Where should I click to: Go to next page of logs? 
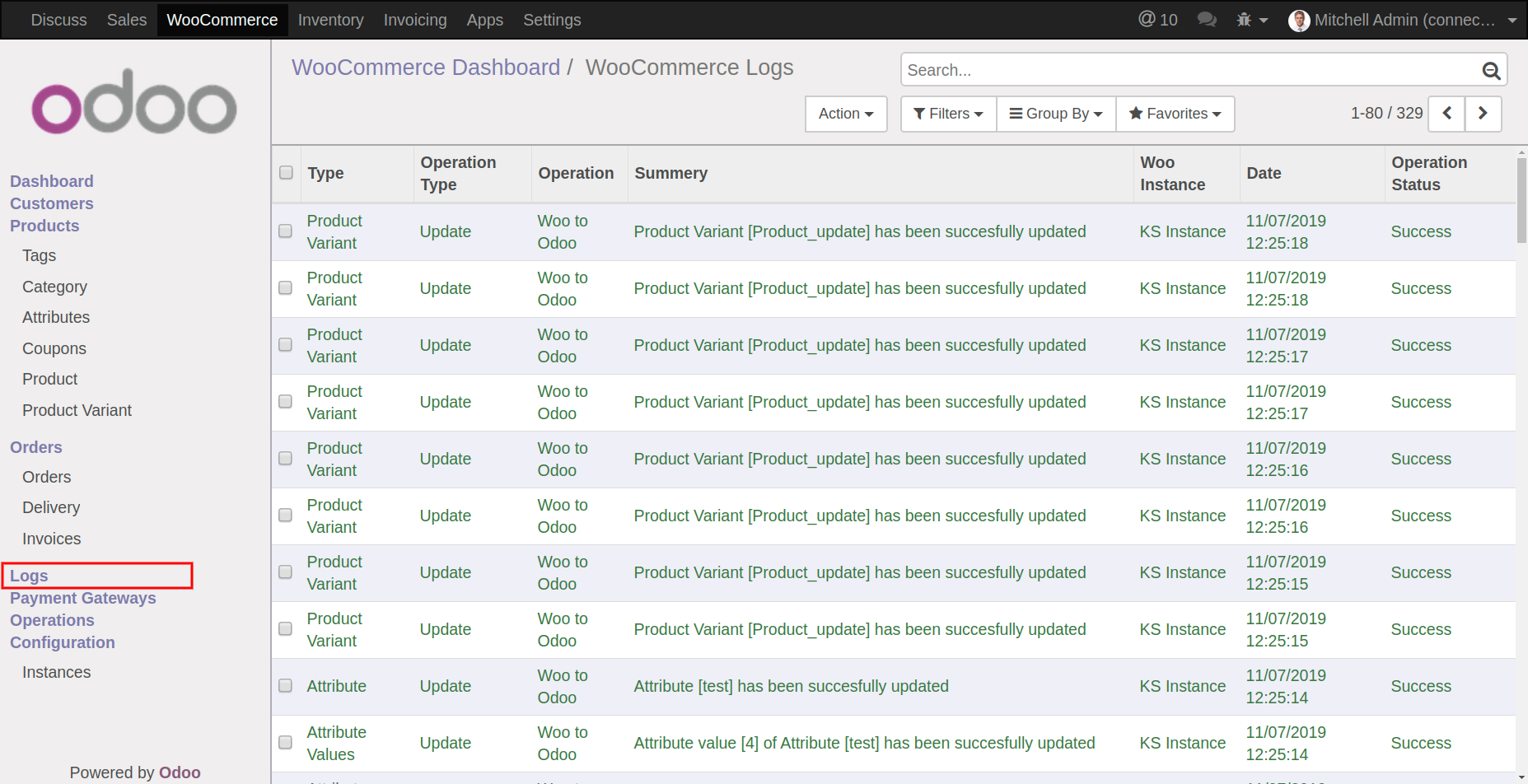click(1483, 114)
